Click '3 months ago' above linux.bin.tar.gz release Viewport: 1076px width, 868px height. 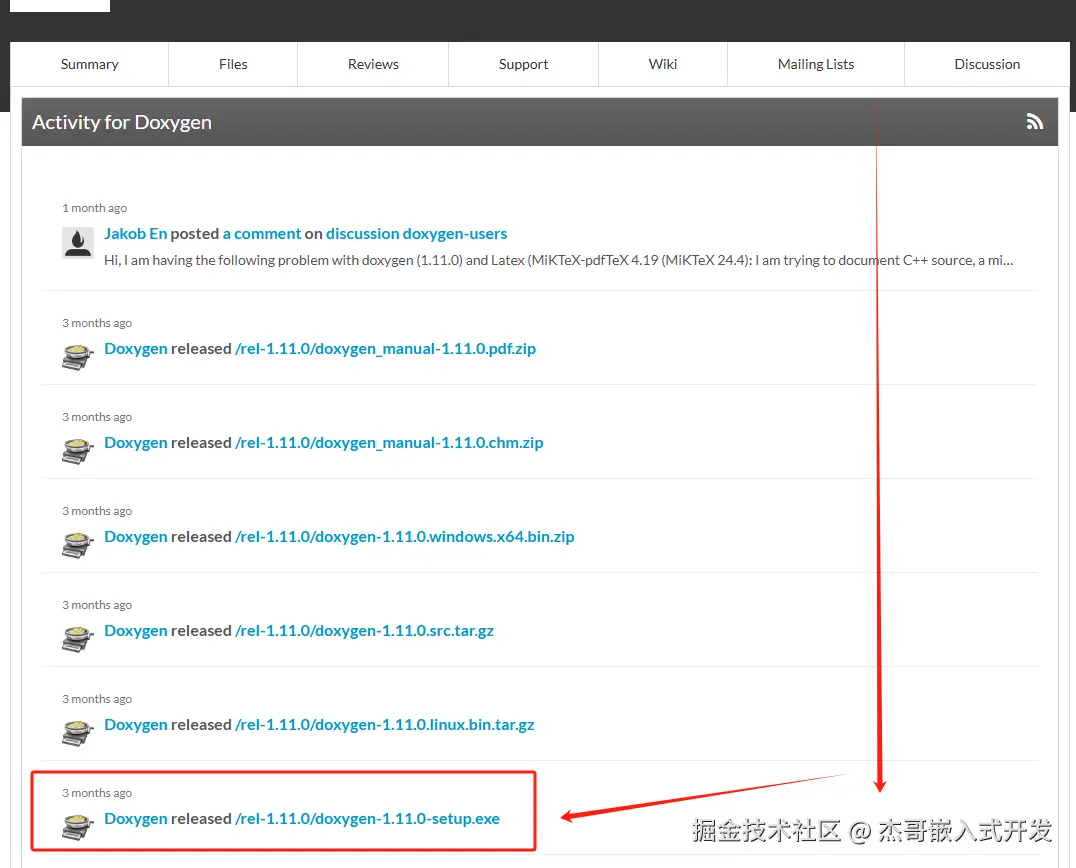[x=97, y=699]
